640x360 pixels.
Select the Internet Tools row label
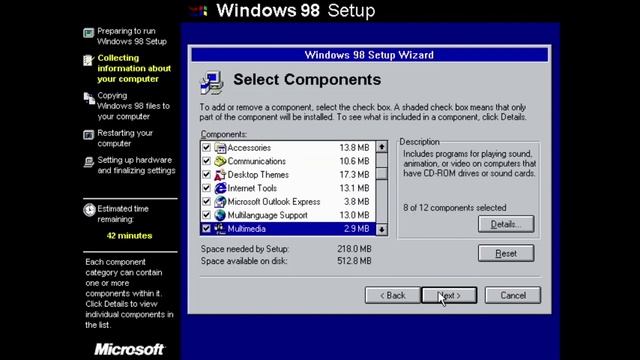pos(252,188)
